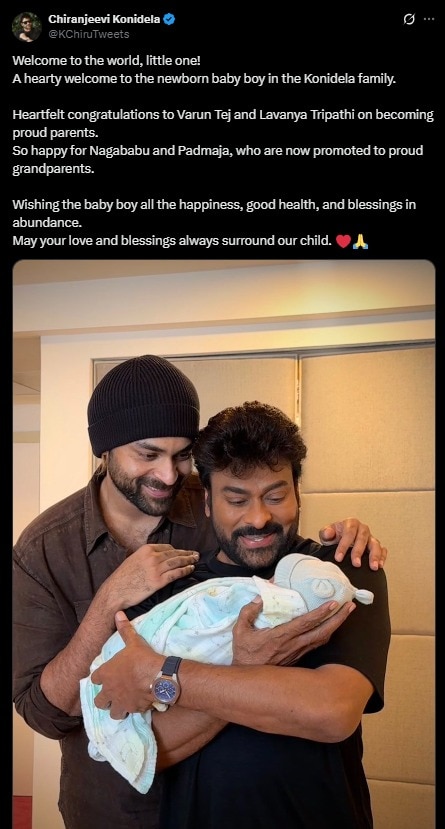The image size is (445, 829).
Task: Click the folded hands emoji
Action: click(x=360, y=242)
